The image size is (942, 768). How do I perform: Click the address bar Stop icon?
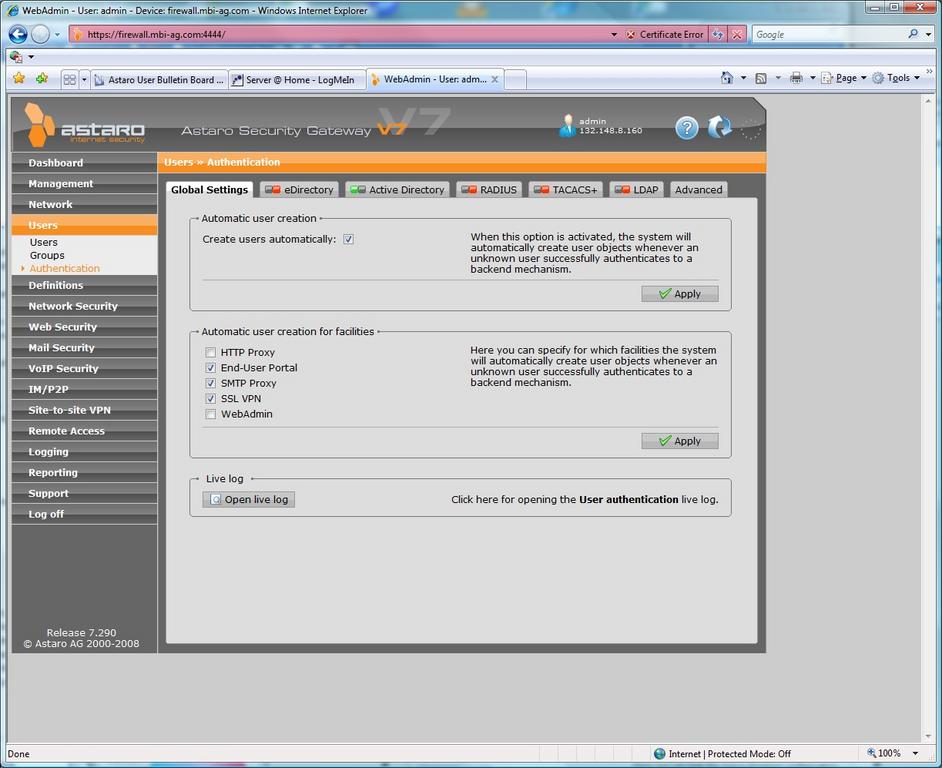click(737, 34)
